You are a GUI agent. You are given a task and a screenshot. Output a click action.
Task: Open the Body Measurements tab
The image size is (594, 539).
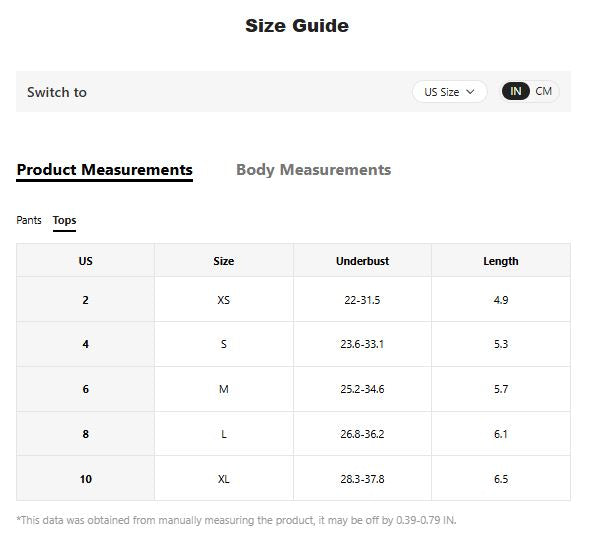click(313, 169)
